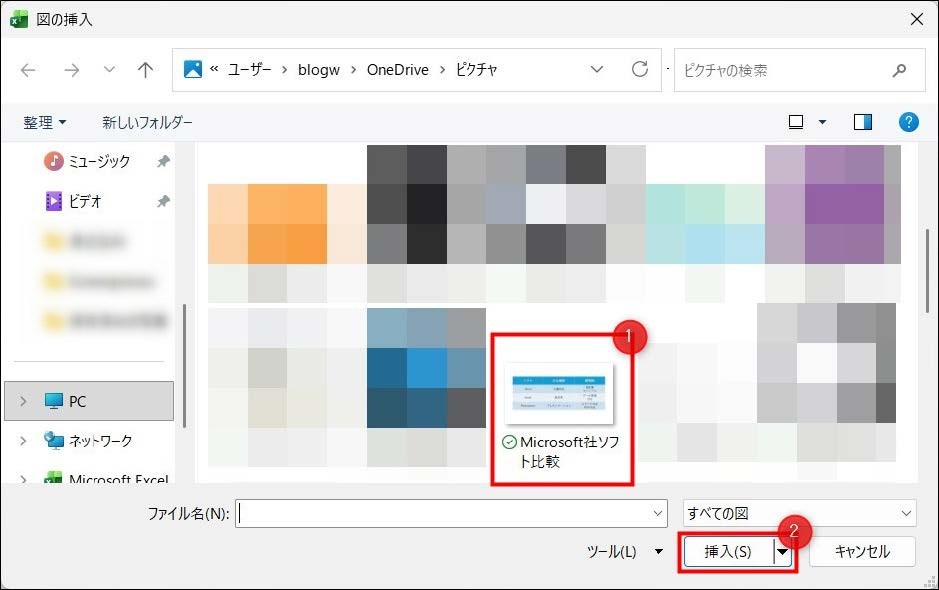939x590 pixels.
Task: Toggle the preview pane icon
Action: (862, 122)
